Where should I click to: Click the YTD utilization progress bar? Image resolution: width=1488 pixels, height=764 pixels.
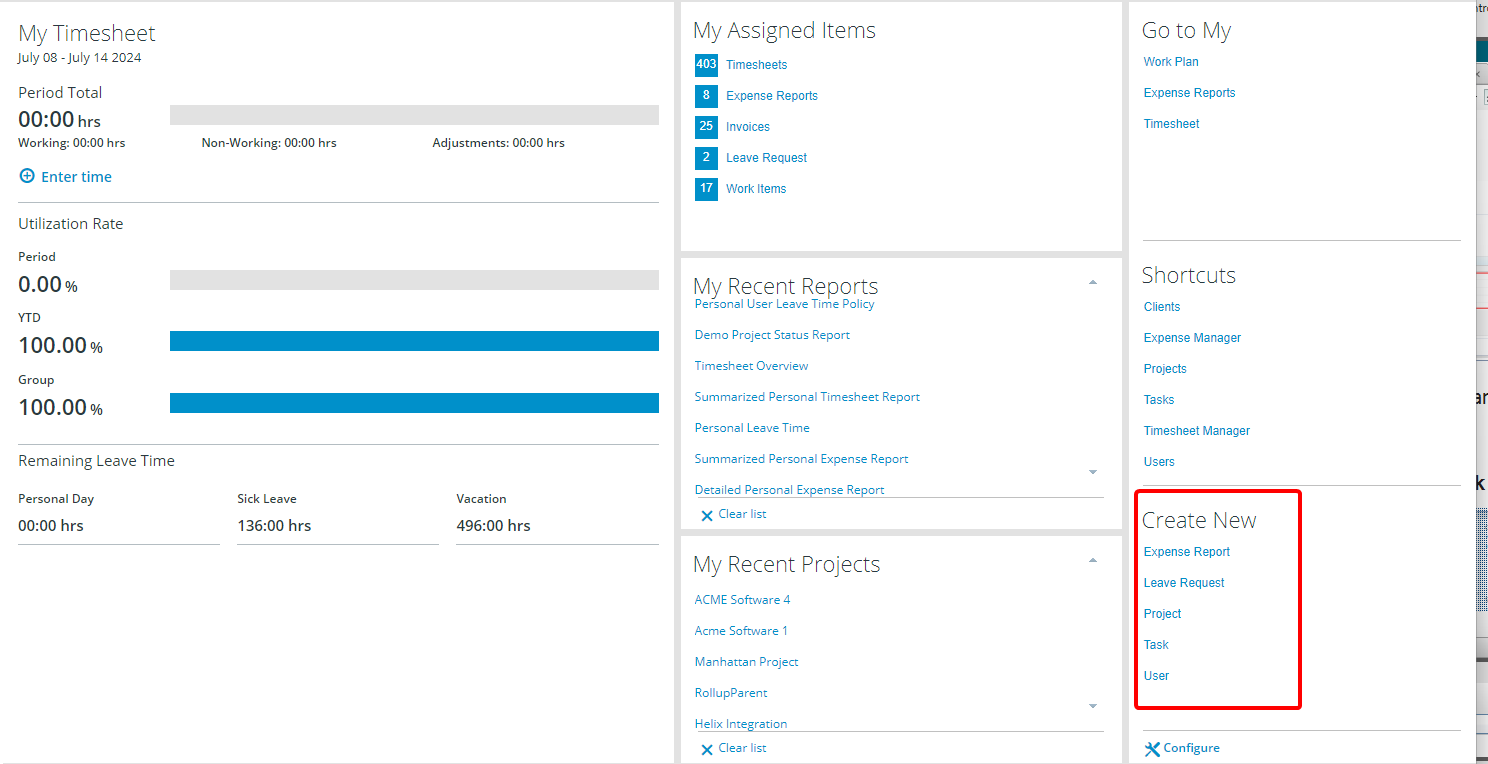click(x=414, y=340)
